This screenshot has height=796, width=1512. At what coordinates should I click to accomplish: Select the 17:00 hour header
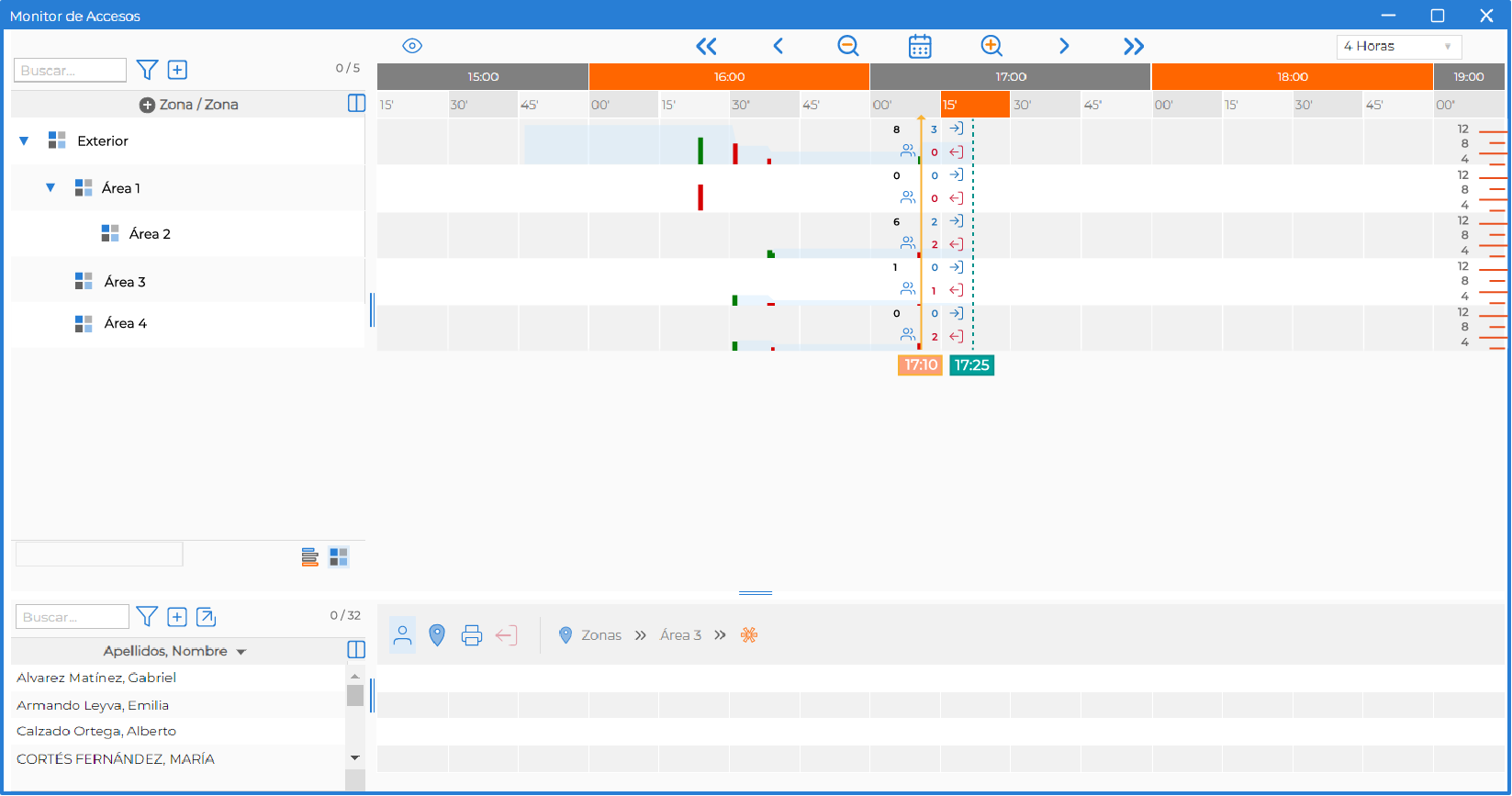point(1011,77)
